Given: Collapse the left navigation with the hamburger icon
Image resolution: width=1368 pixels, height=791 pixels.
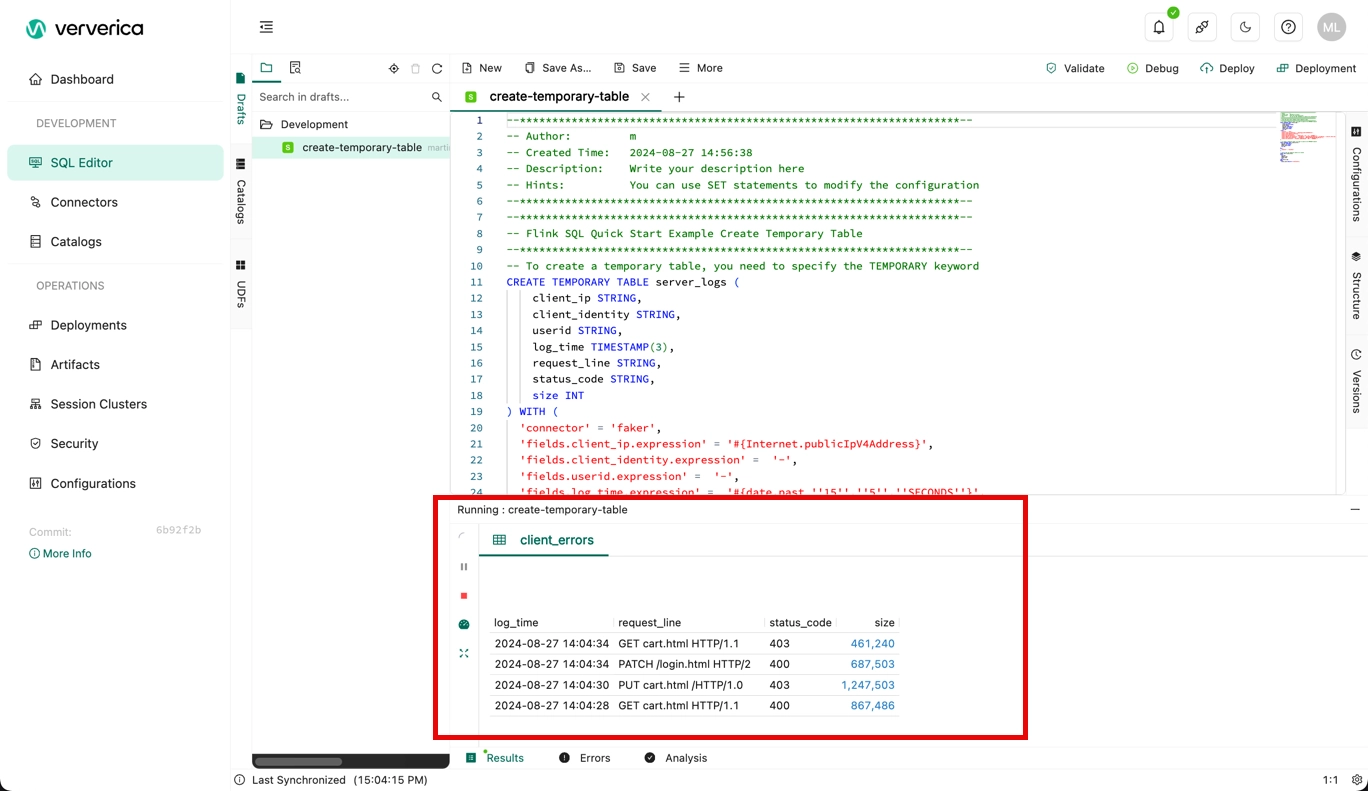Looking at the screenshot, I should pyautogui.click(x=266, y=27).
